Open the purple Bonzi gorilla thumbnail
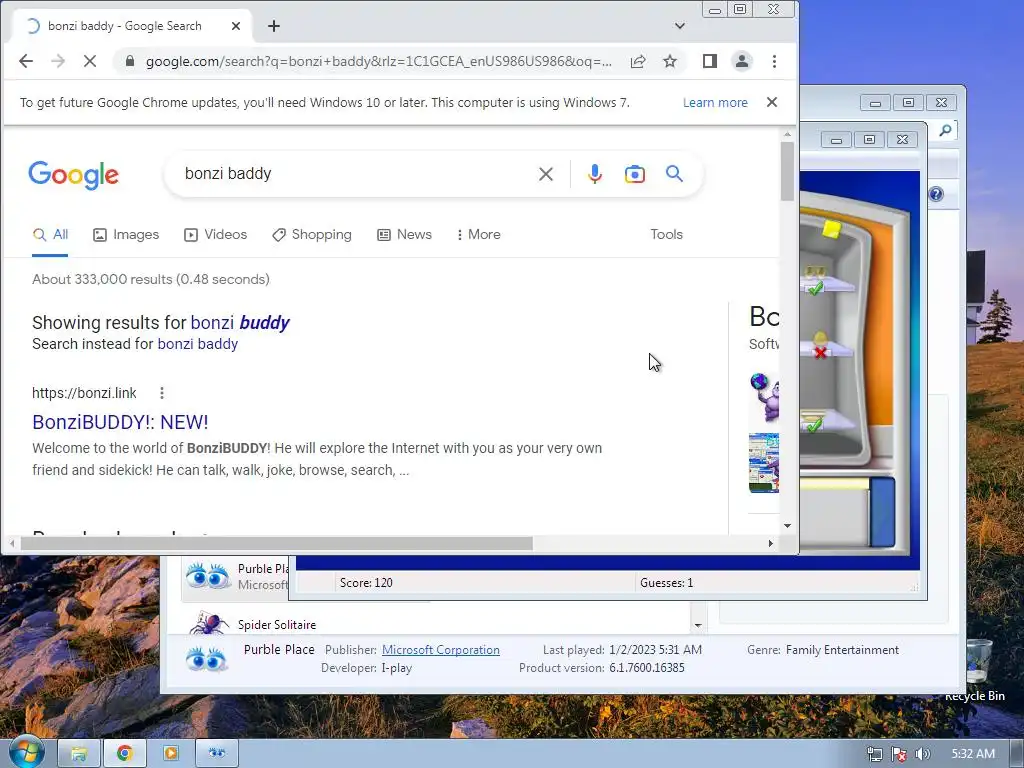 (764, 397)
